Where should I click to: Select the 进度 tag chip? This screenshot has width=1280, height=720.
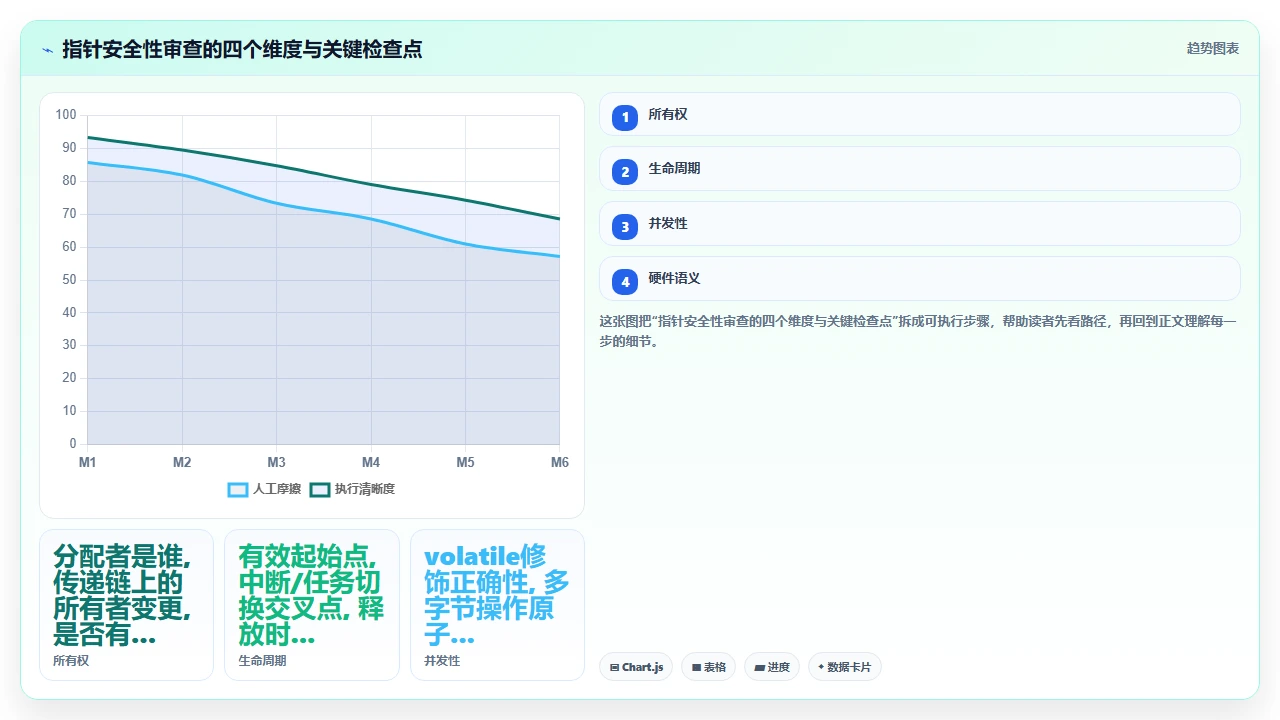[x=772, y=667]
